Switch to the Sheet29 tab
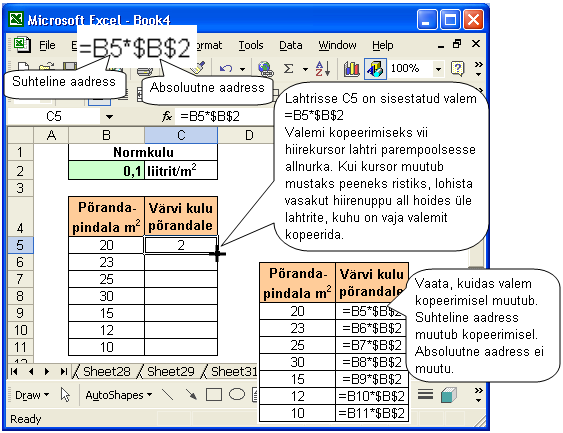This screenshot has height=433, width=563. [x=171, y=371]
